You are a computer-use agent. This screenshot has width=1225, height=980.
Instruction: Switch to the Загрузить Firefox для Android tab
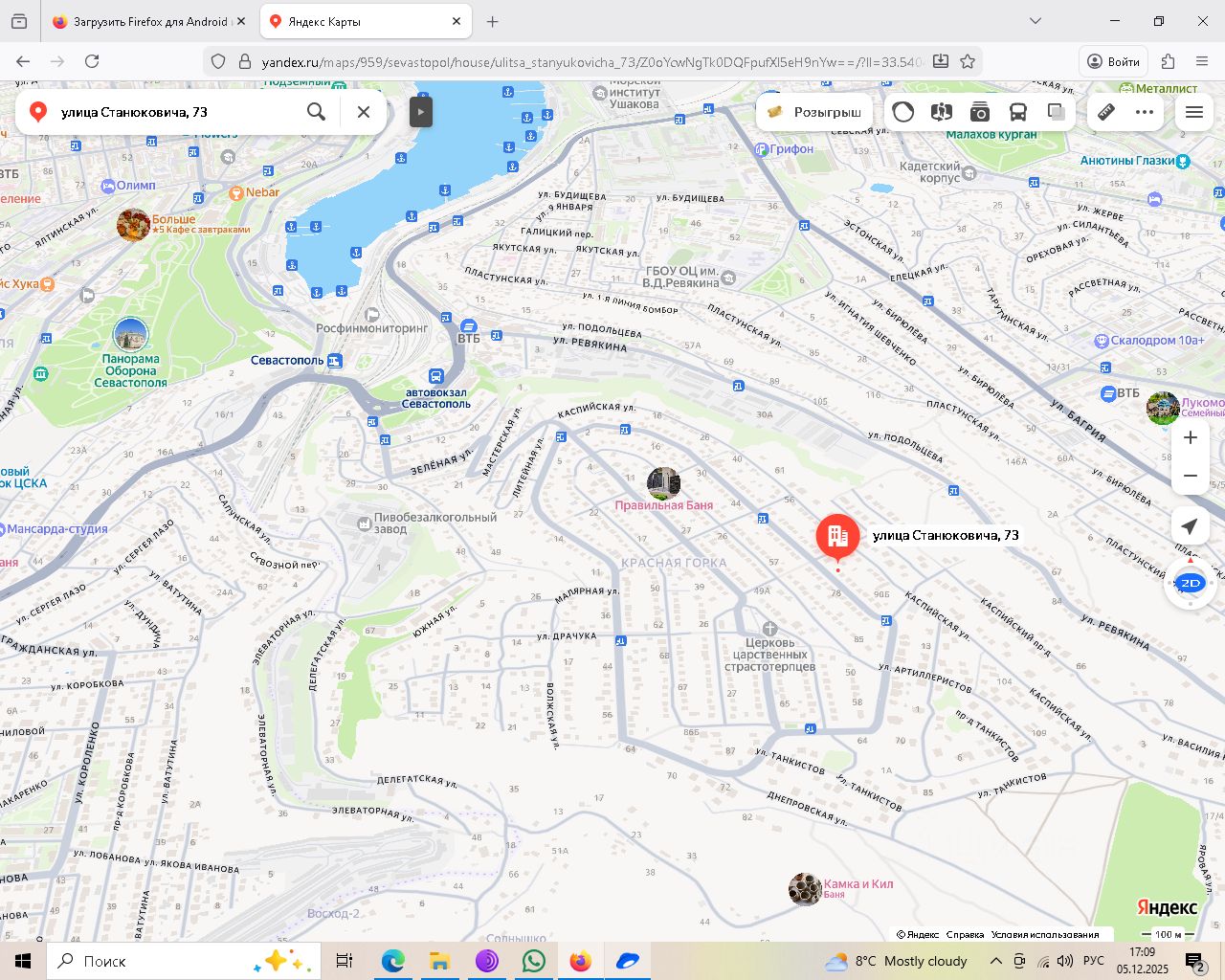coord(149,21)
